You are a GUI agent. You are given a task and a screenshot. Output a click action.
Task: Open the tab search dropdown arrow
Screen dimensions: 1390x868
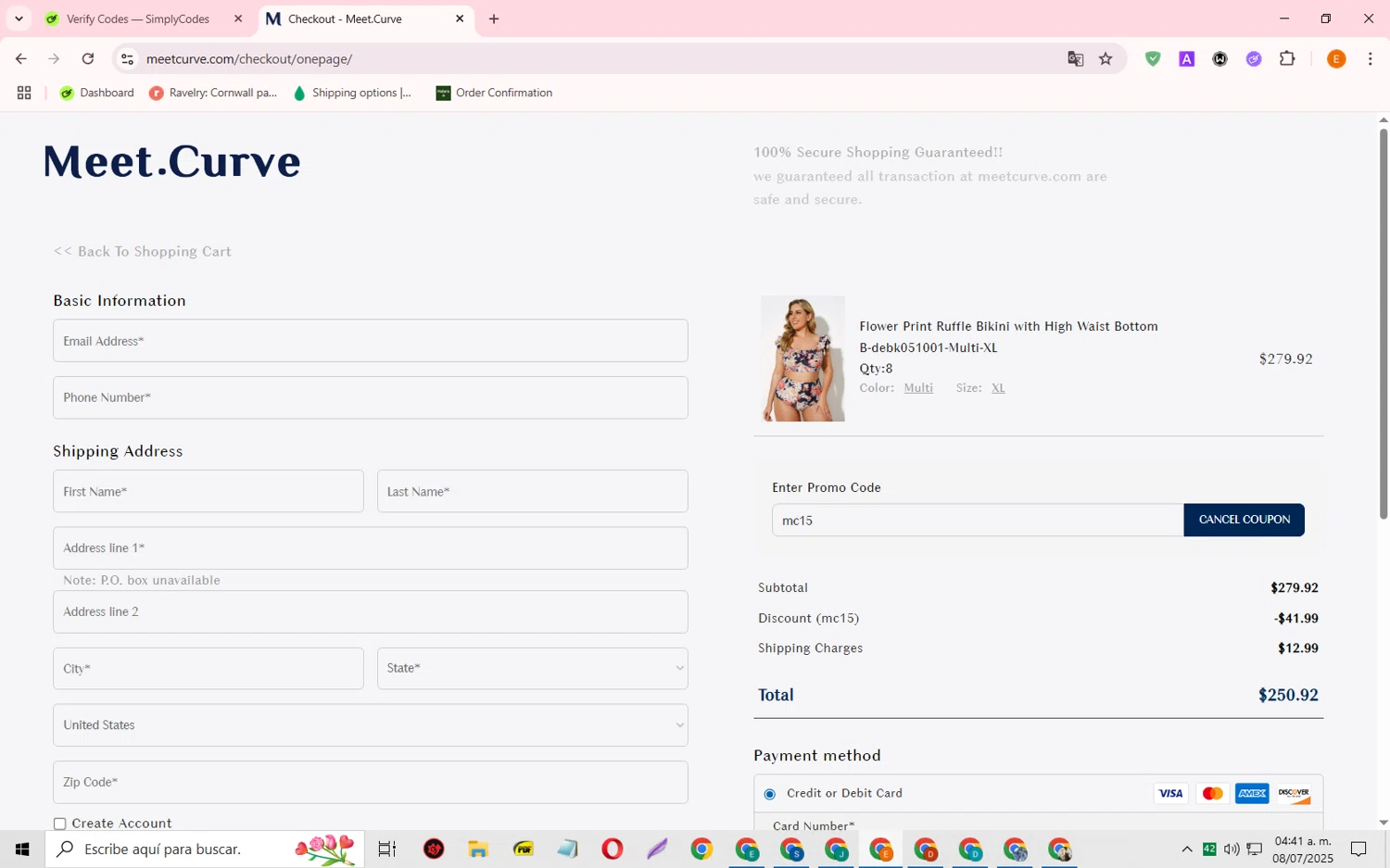(x=19, y=19)
